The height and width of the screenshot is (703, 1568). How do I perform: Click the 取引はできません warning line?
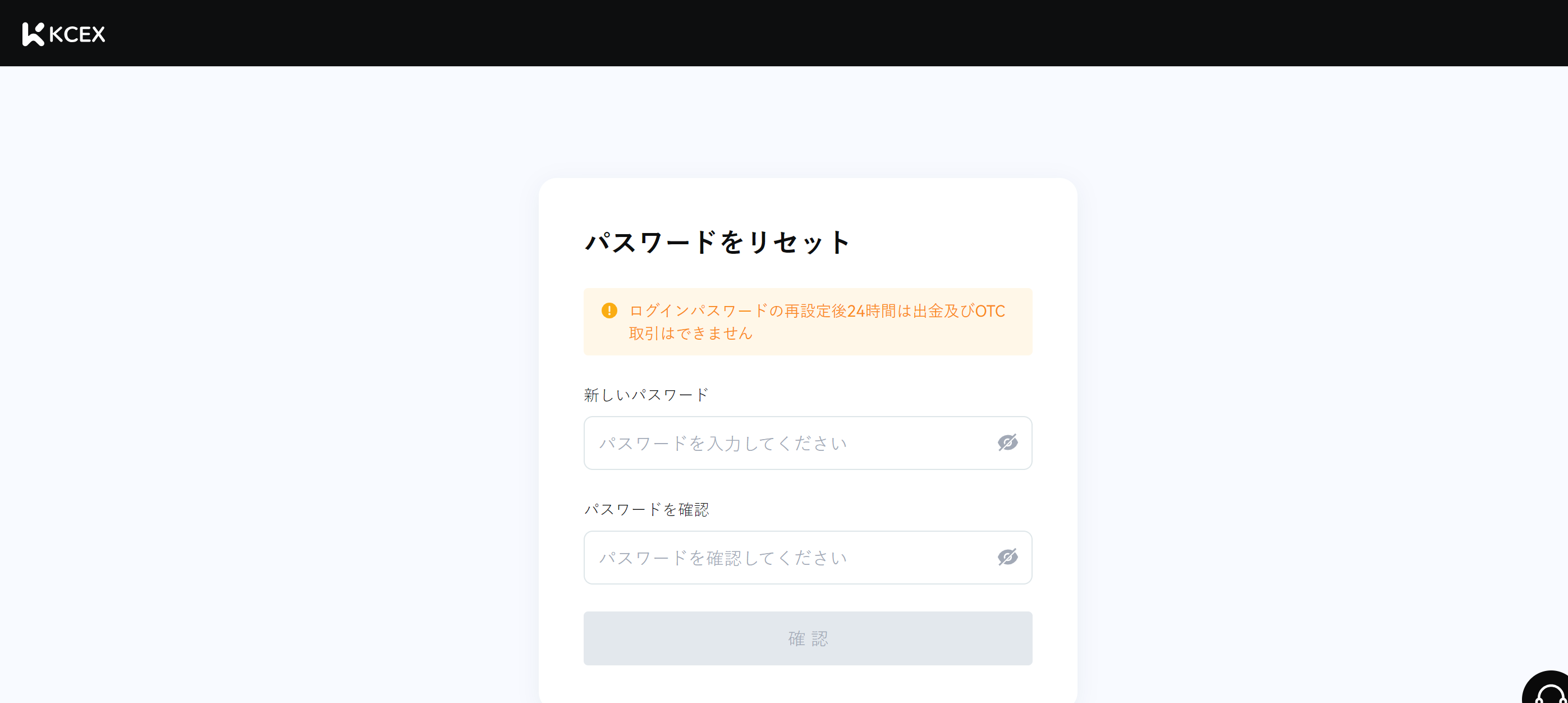[x=690, y=333]
